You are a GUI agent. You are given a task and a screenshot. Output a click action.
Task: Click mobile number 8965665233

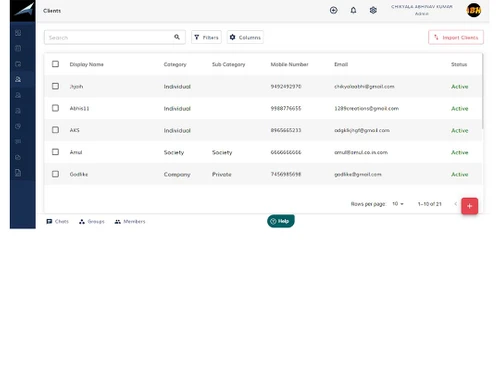point(286,130)
